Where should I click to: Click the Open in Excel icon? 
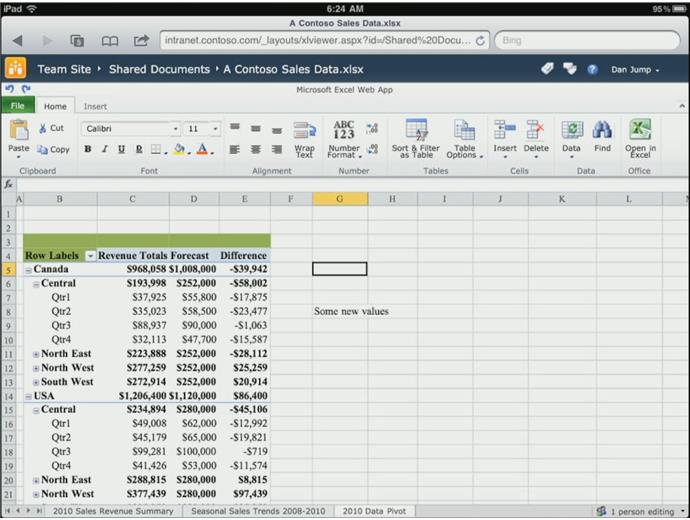(x=640, y=131)
